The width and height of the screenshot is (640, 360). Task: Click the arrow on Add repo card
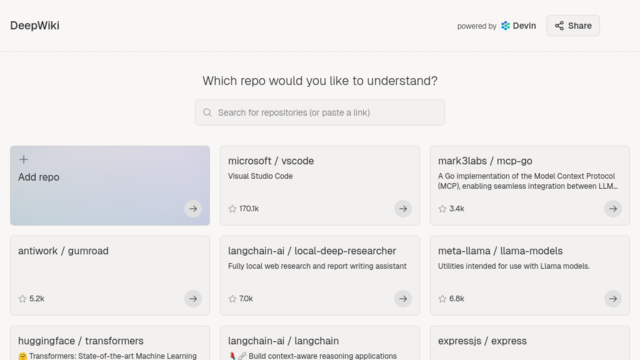pyautogui.click(x=193, y=209)
